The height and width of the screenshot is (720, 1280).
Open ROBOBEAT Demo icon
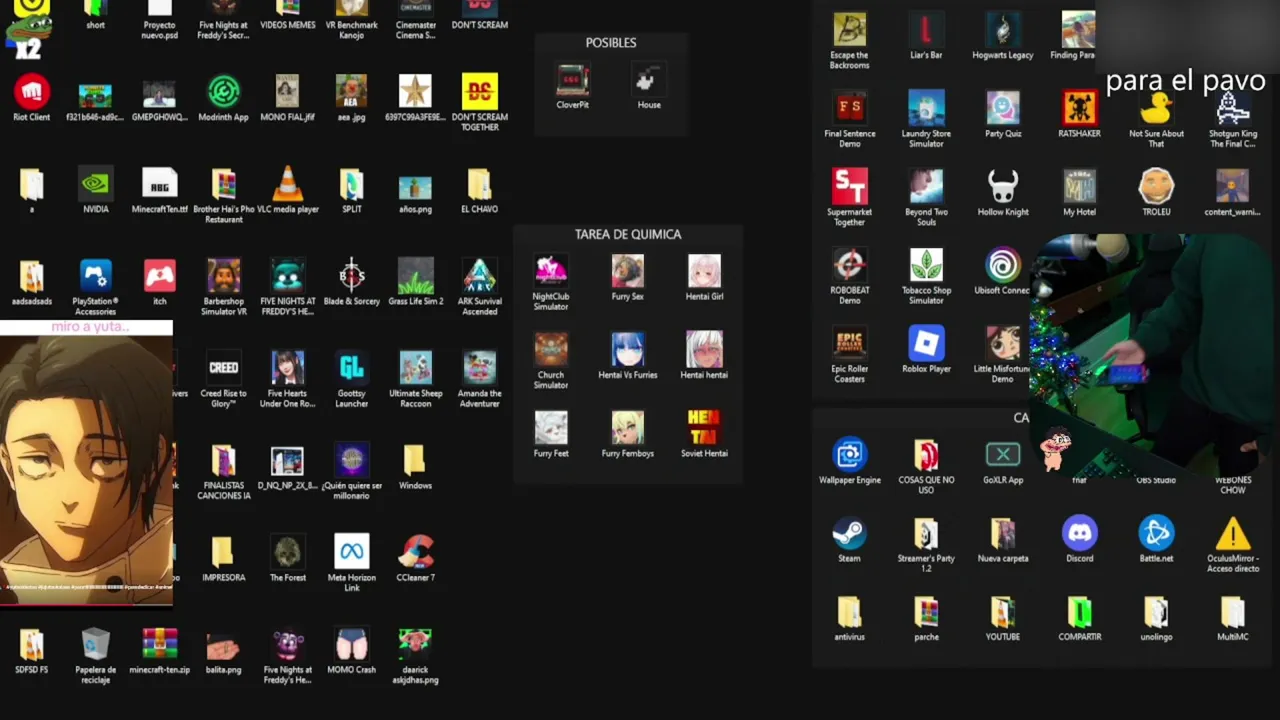(849, 265)
